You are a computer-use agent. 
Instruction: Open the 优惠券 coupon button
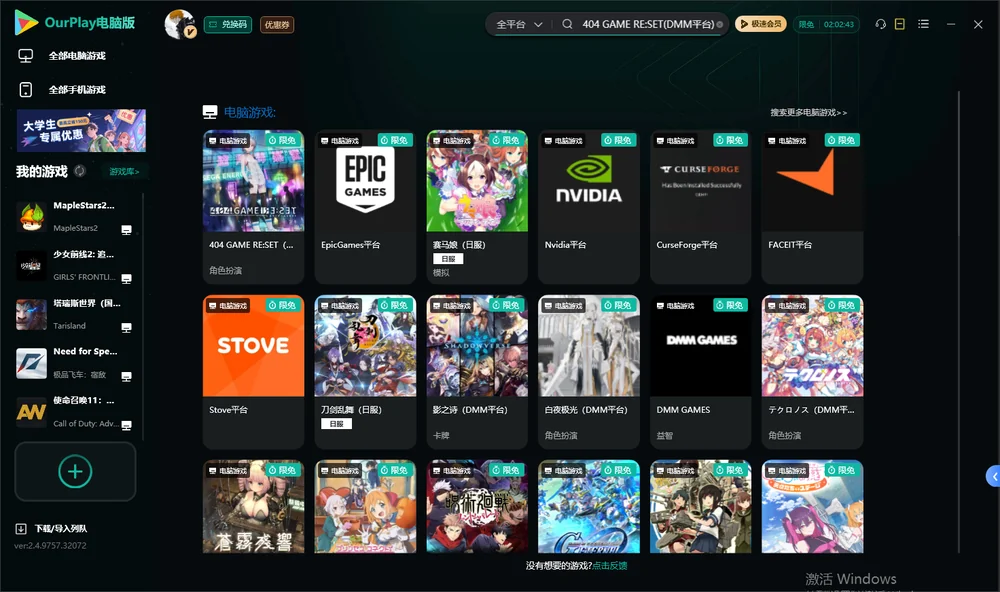[x=277, y=25]
